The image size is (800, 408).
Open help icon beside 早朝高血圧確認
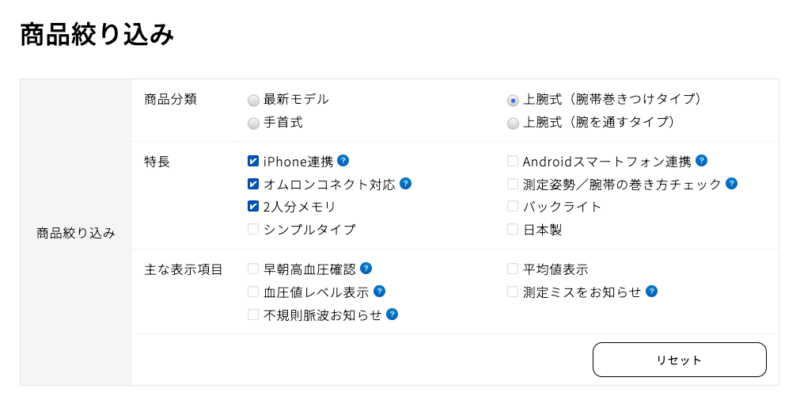366,268
